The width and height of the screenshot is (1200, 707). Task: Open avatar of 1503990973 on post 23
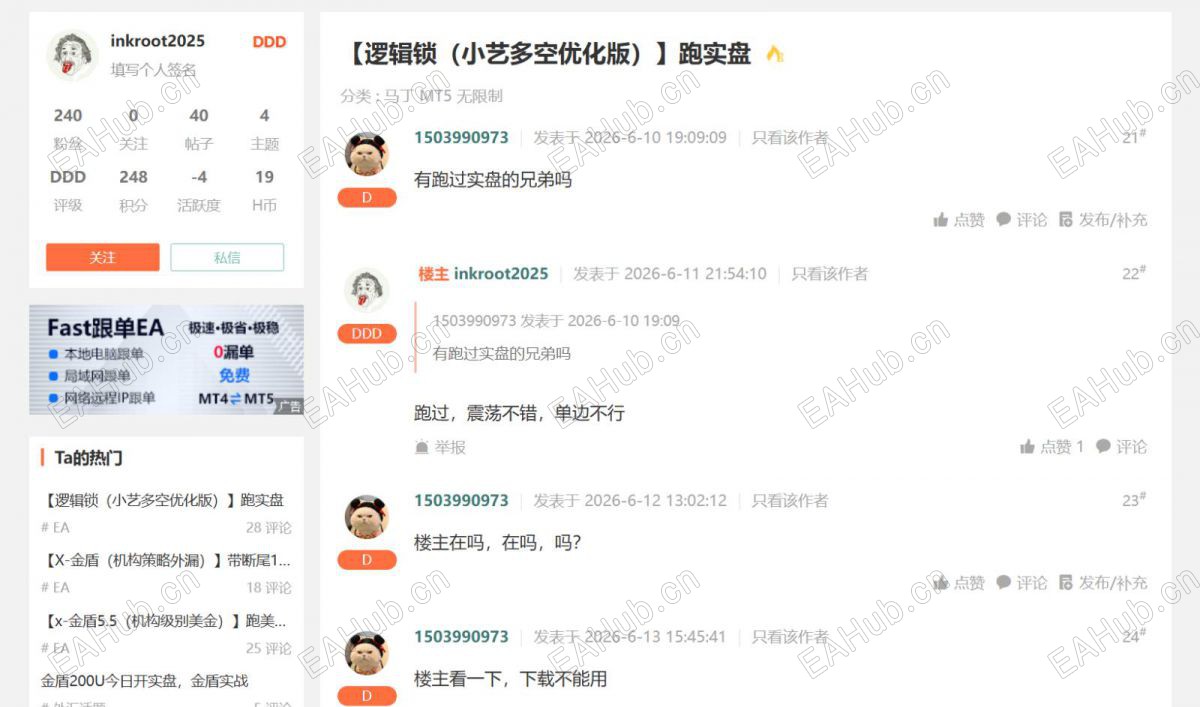click(x=366, y=517)
